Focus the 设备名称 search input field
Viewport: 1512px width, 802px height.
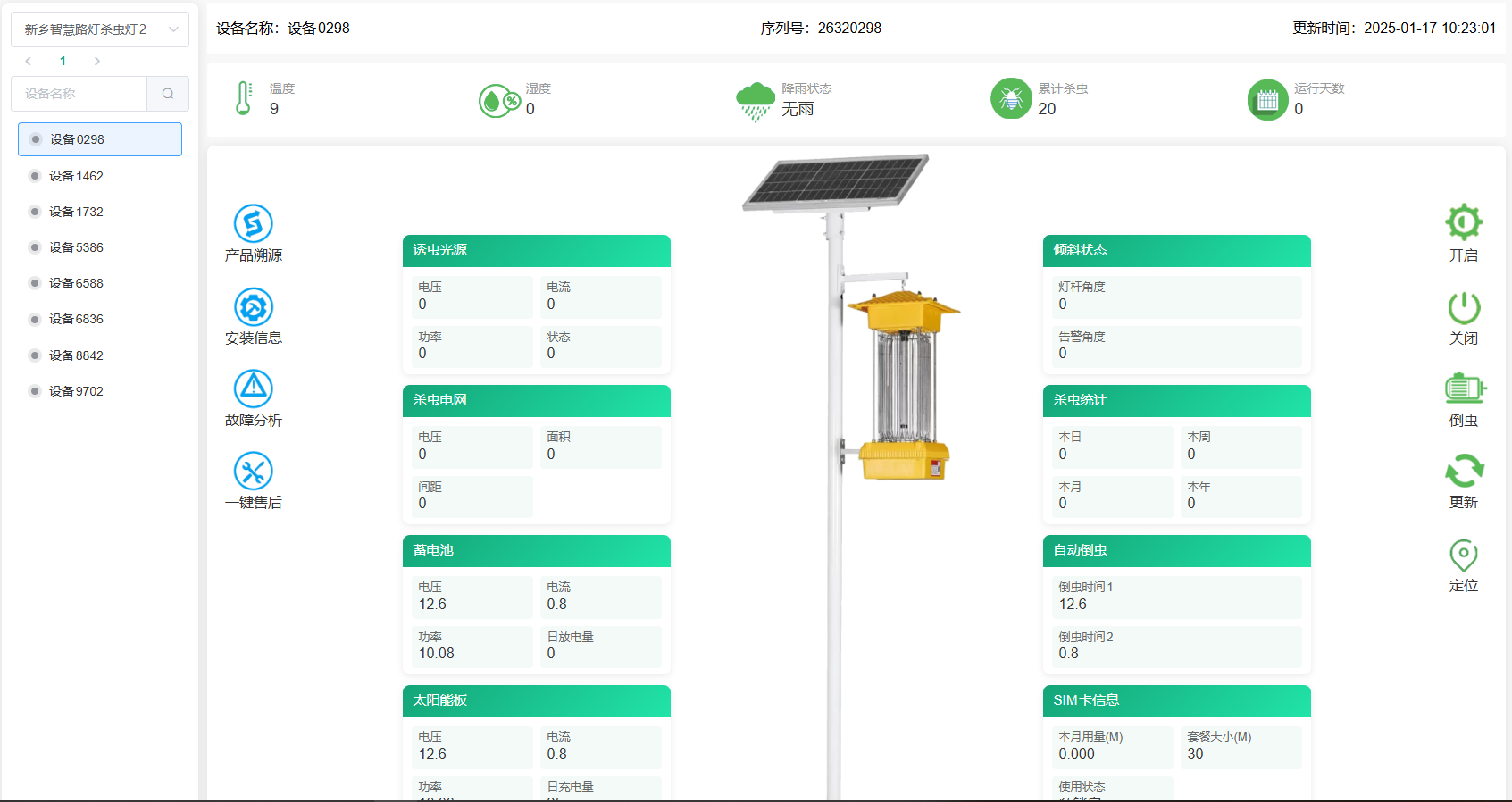point(79,94)
